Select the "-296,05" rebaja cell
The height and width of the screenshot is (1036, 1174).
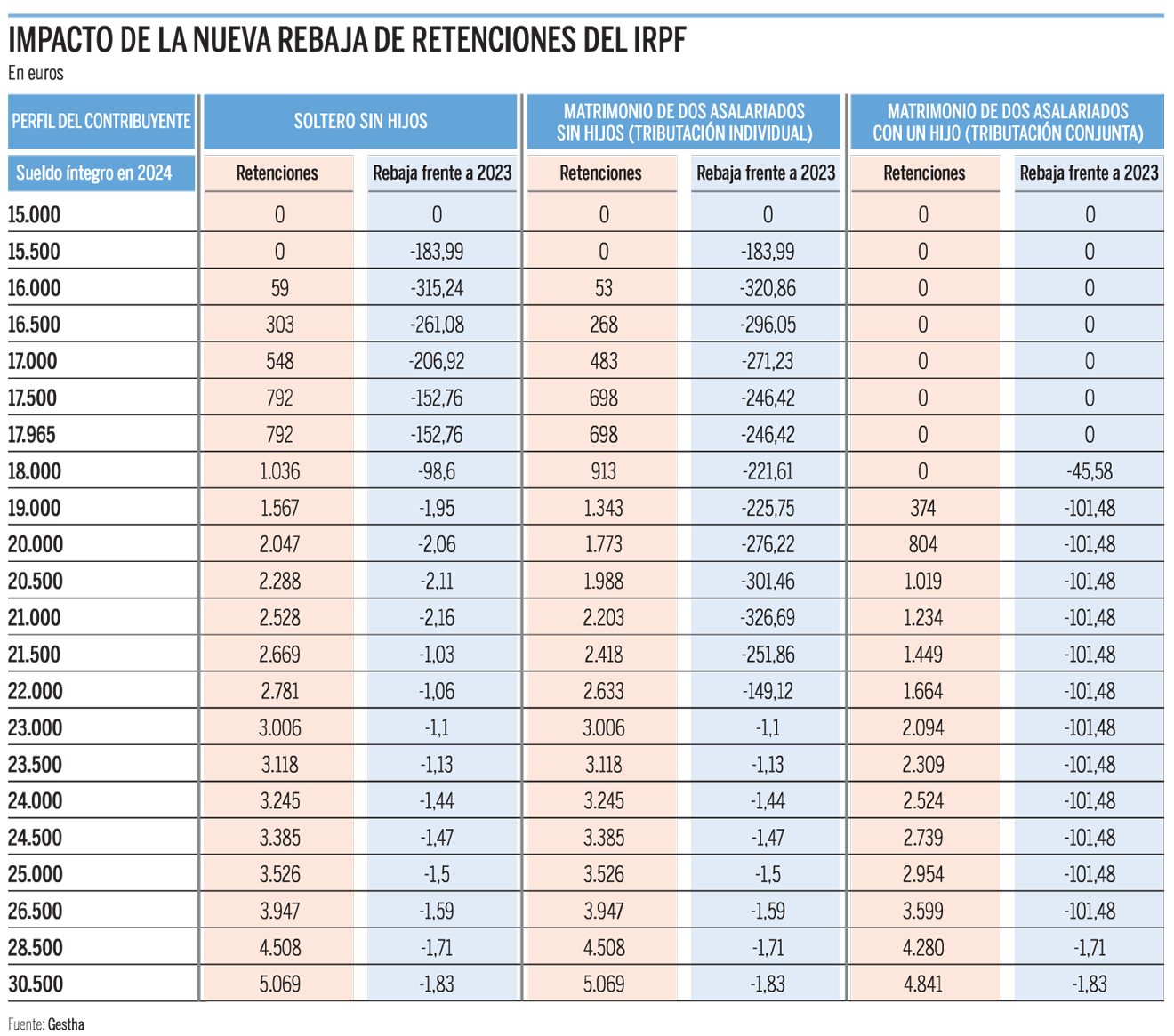pyautogui.click(x=768, y=325)
